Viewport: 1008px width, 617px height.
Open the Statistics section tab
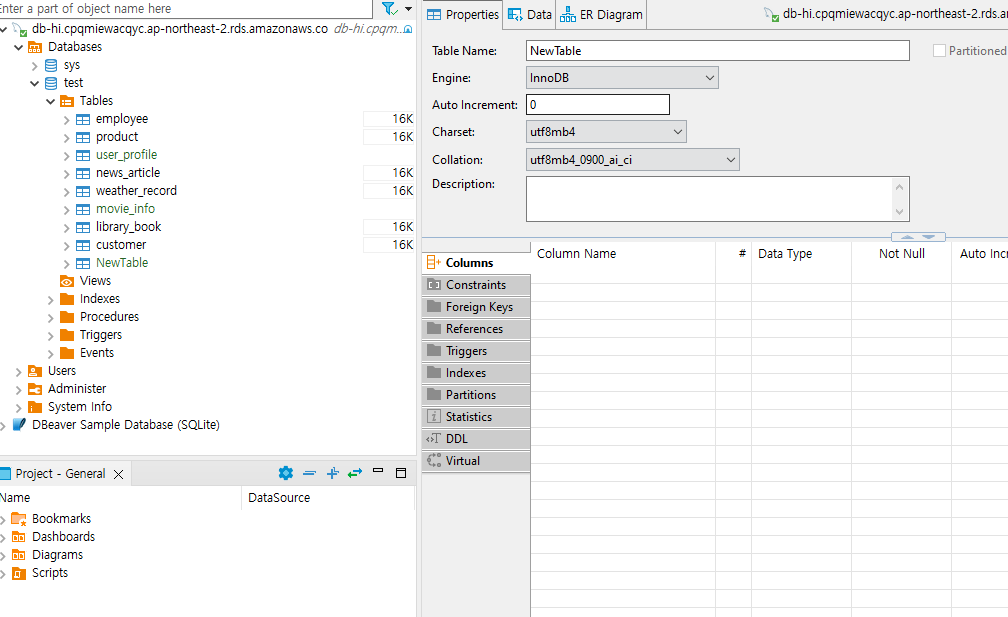tap(476, 417)
